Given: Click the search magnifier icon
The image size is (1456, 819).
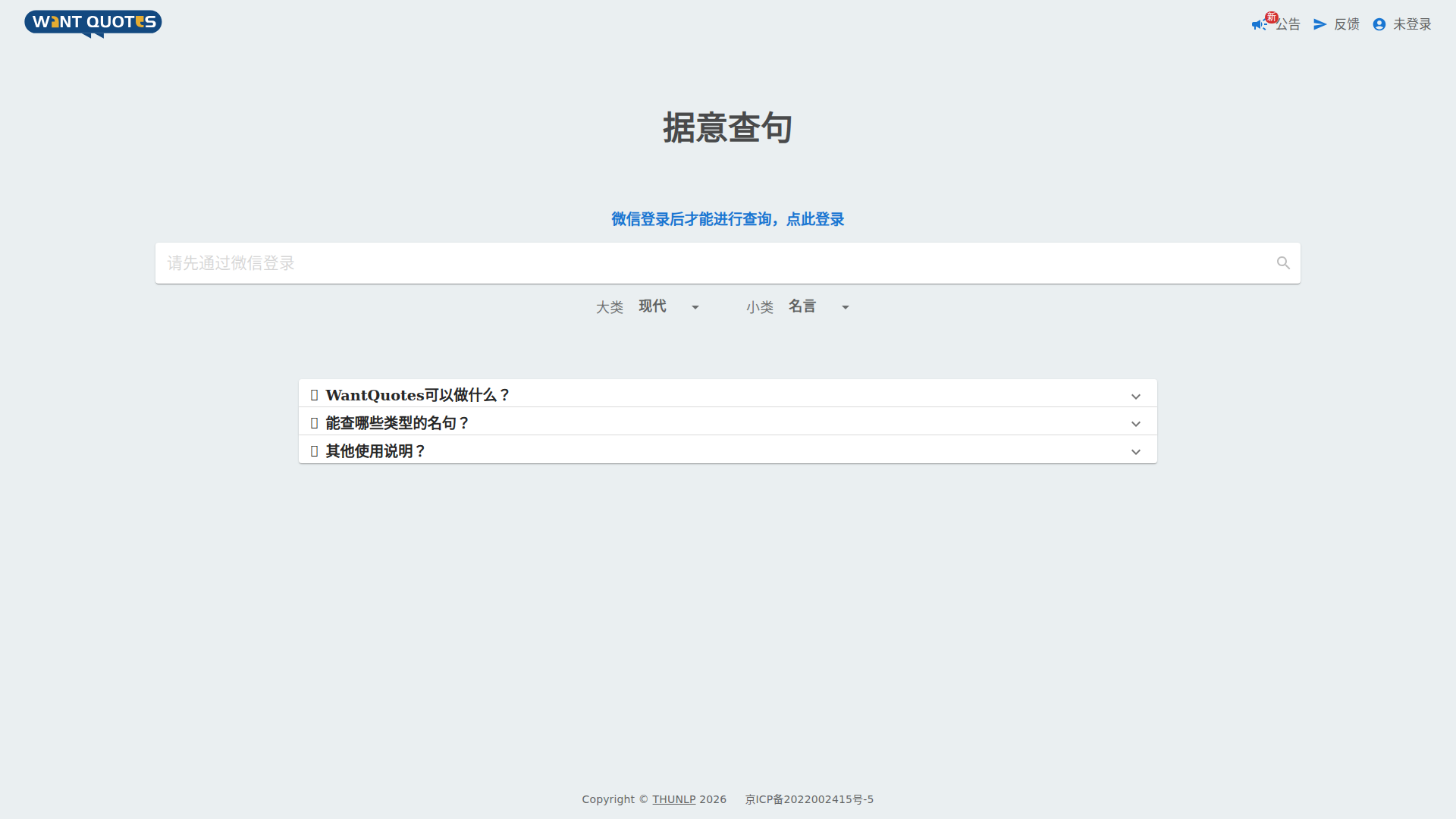Looking at the screenshot, I should click(x=1283, y=263).
